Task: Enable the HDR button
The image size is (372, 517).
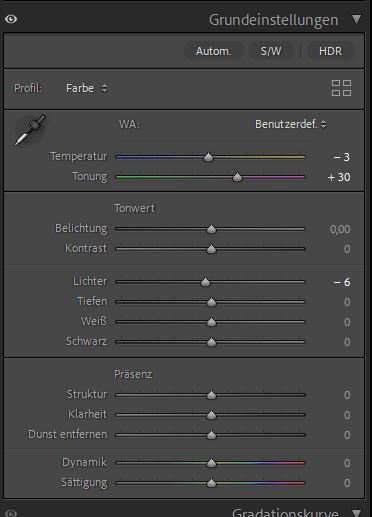Action: pos(330,51)
